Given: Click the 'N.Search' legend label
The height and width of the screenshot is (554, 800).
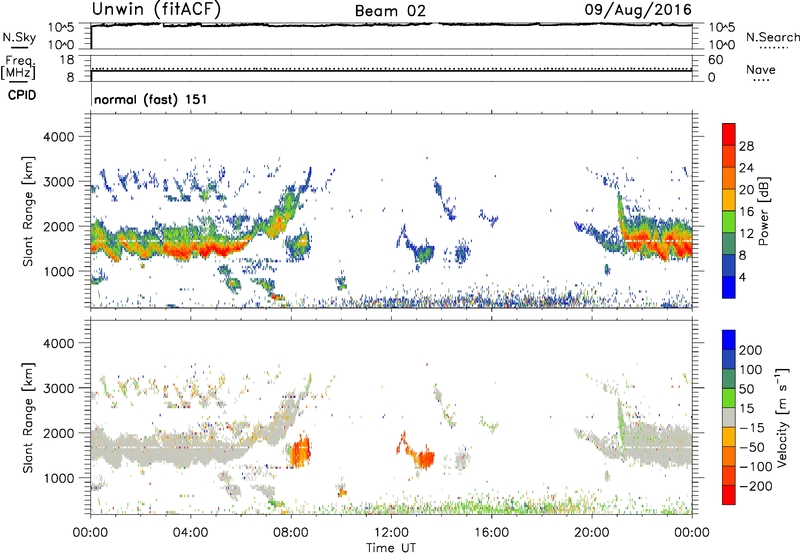Looking at the screenshot, I should pos(772,37).
